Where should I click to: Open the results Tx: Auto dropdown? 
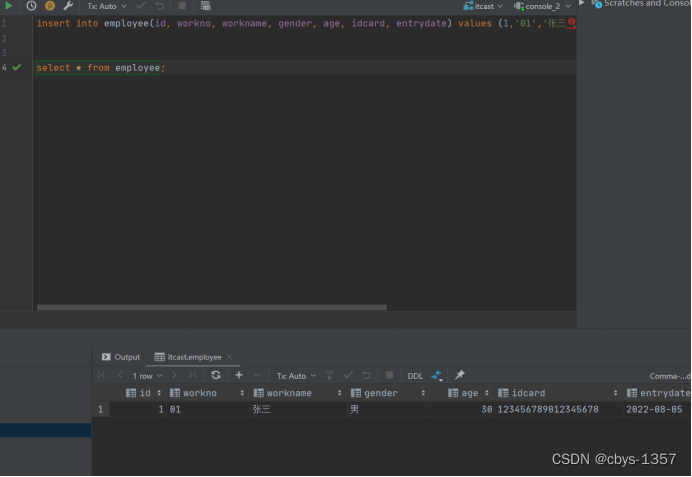pos(296,376)
